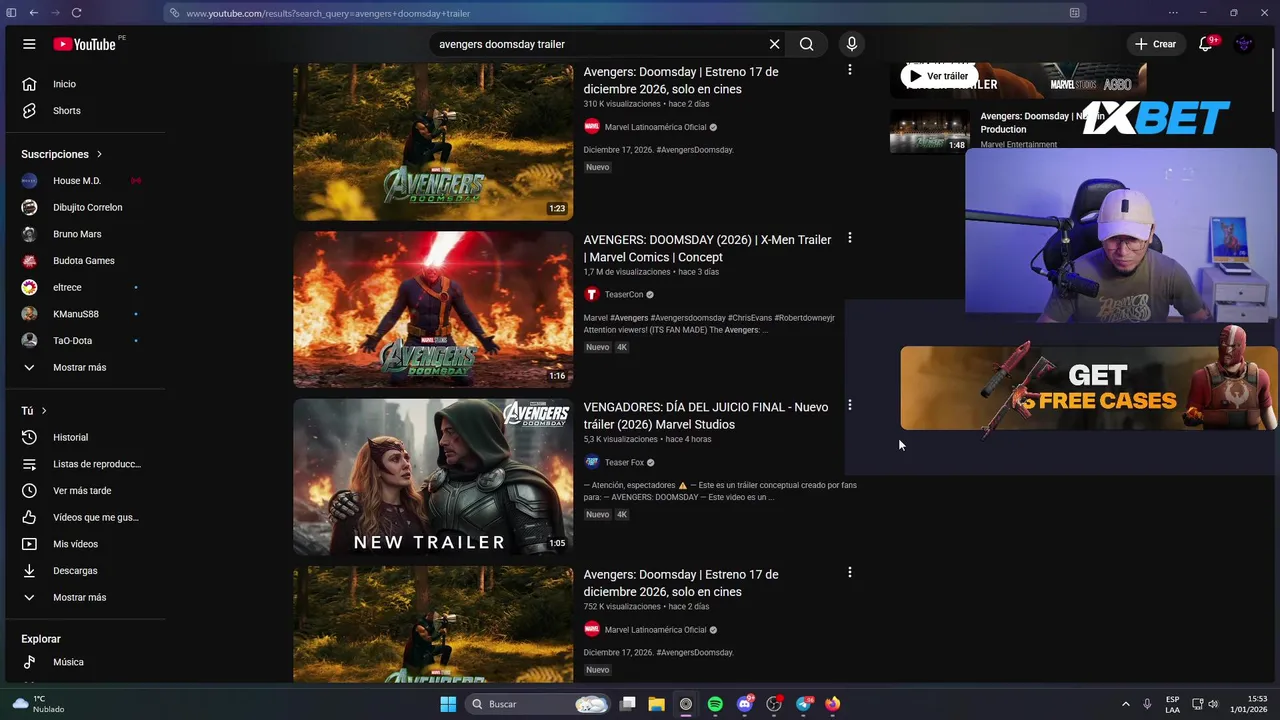Open the Budota Games channel
This screenshot has width=1280, height=720.
click(83, 261)
